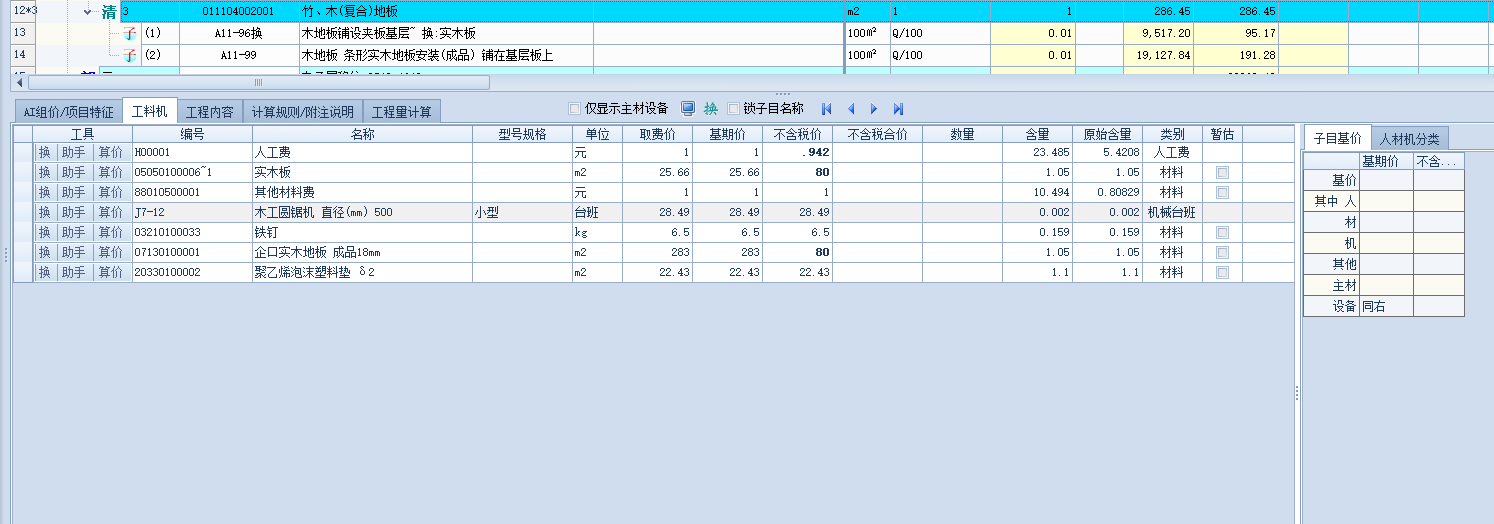
Task: Click value 19,127.84 in row 14
Action: coord(1157,55)
